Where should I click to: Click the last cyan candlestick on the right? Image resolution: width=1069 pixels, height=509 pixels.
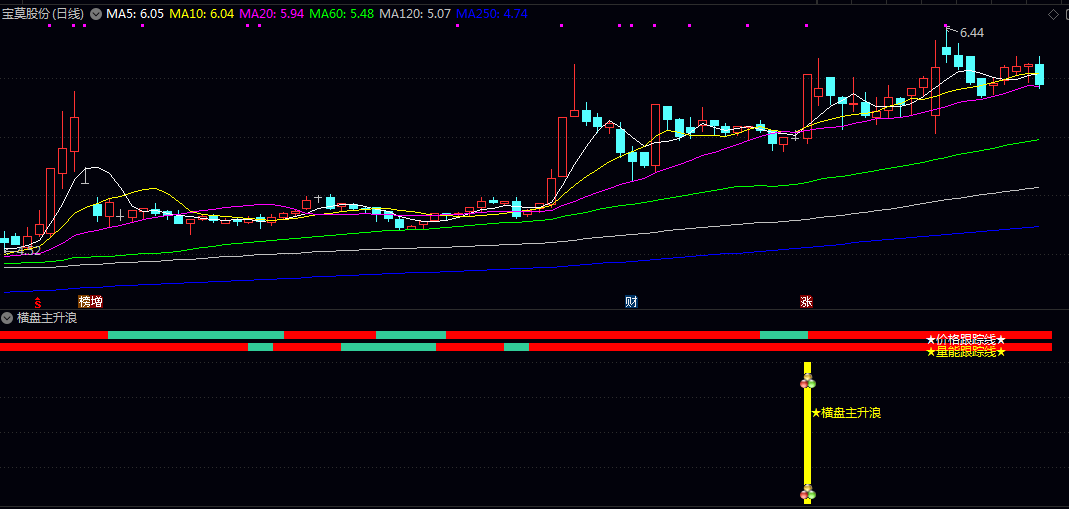(1040, 73)
